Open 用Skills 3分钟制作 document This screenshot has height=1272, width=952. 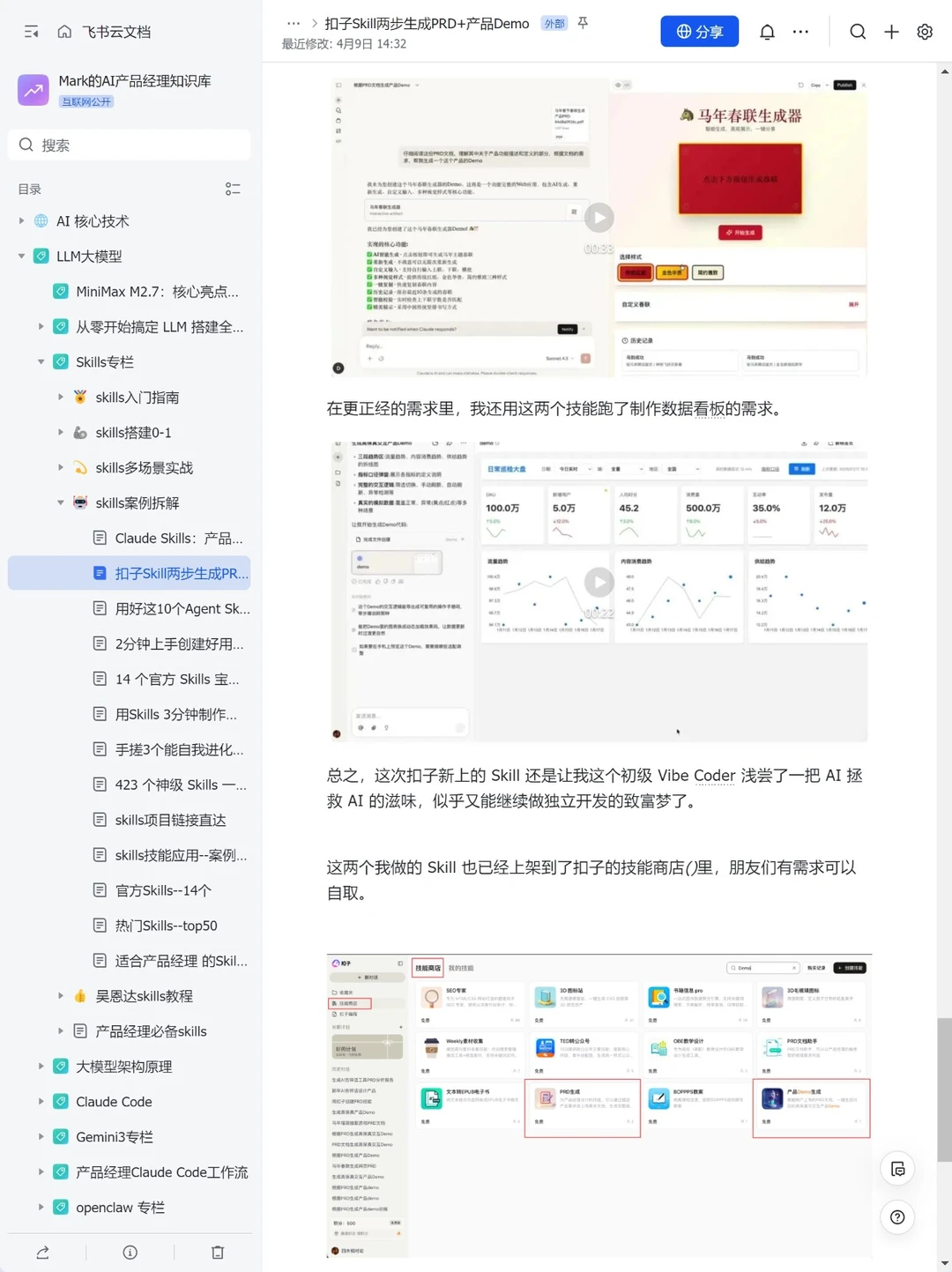130,715
